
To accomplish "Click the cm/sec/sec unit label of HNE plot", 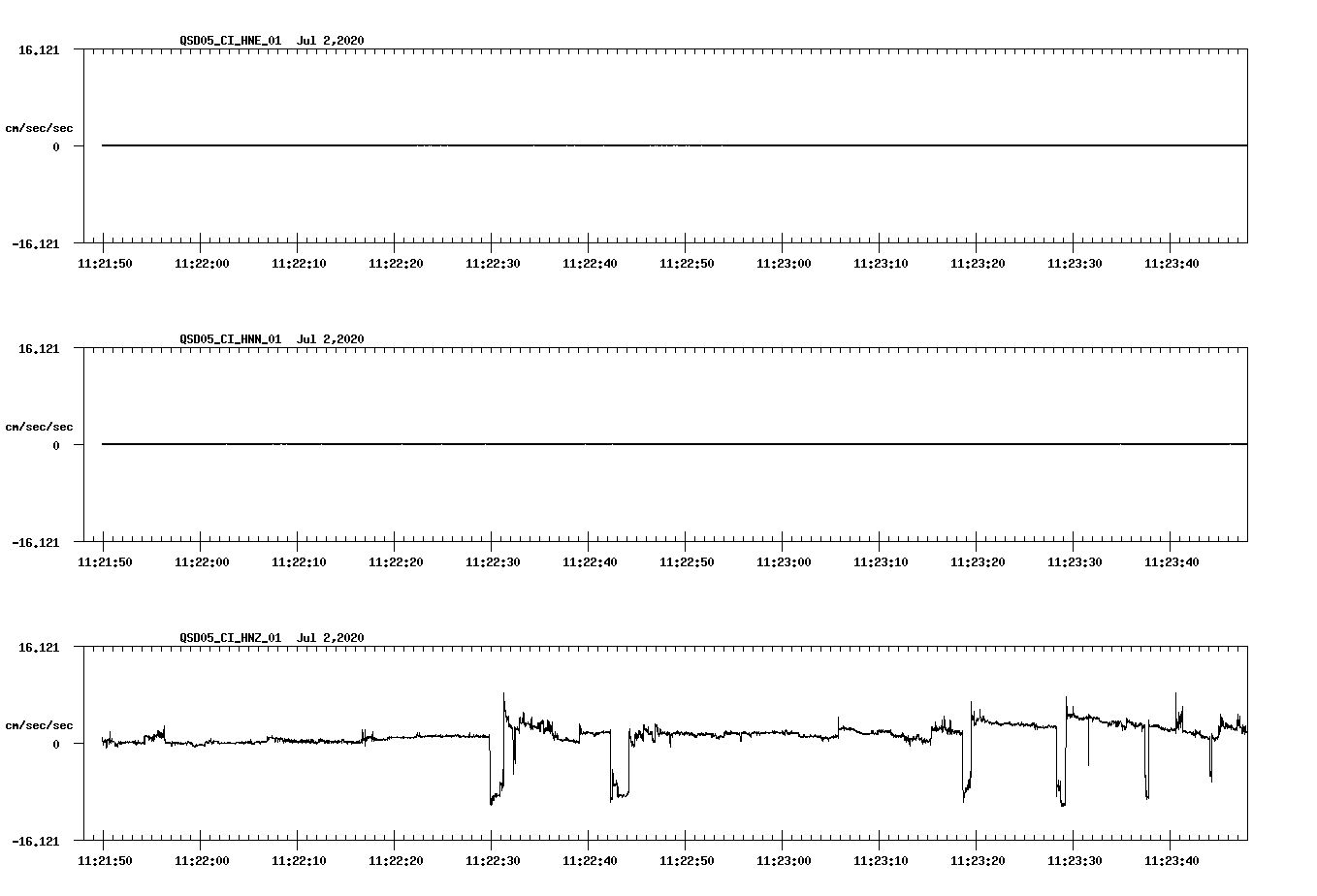I will (x=39, y=128).
